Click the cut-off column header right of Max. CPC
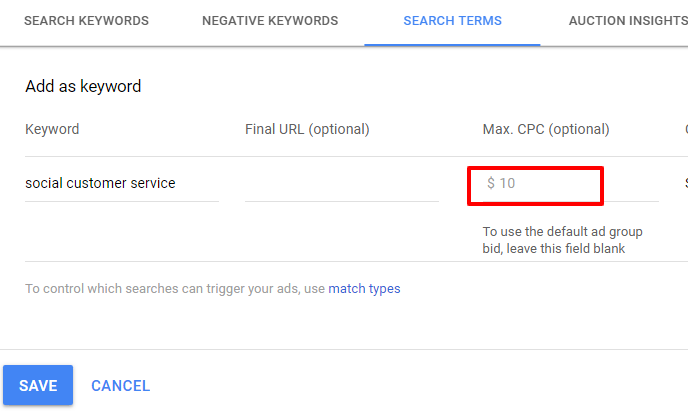This screenshot has width=688, height=413. (x=685, y=129)
